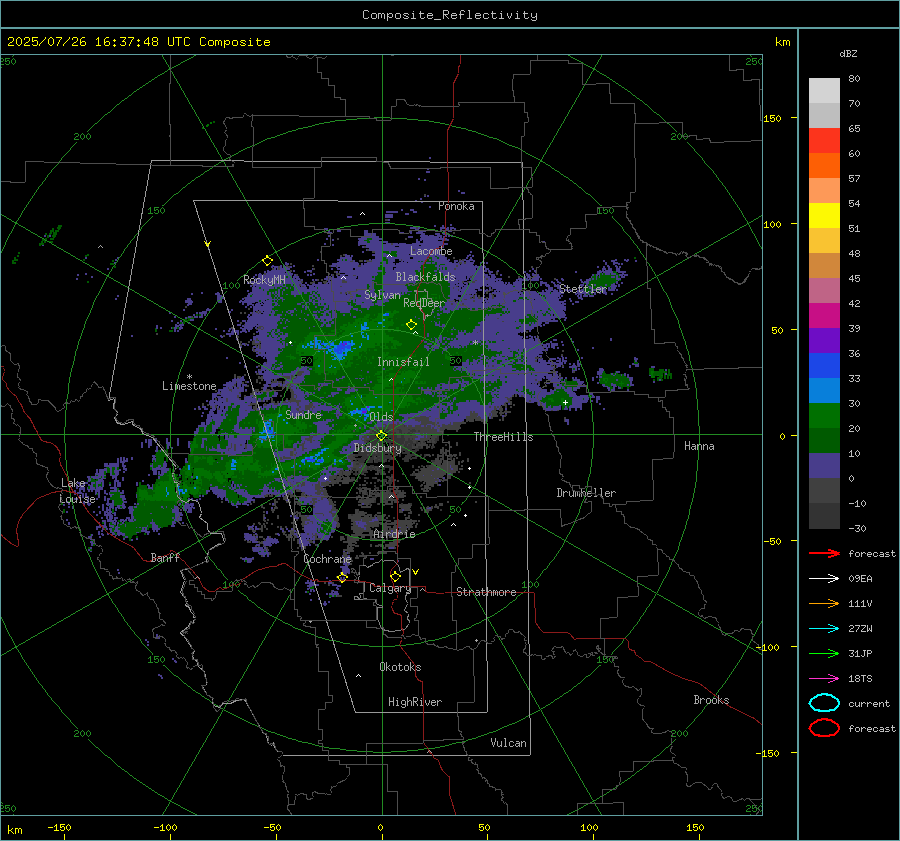Click the Brooks label

711,700
